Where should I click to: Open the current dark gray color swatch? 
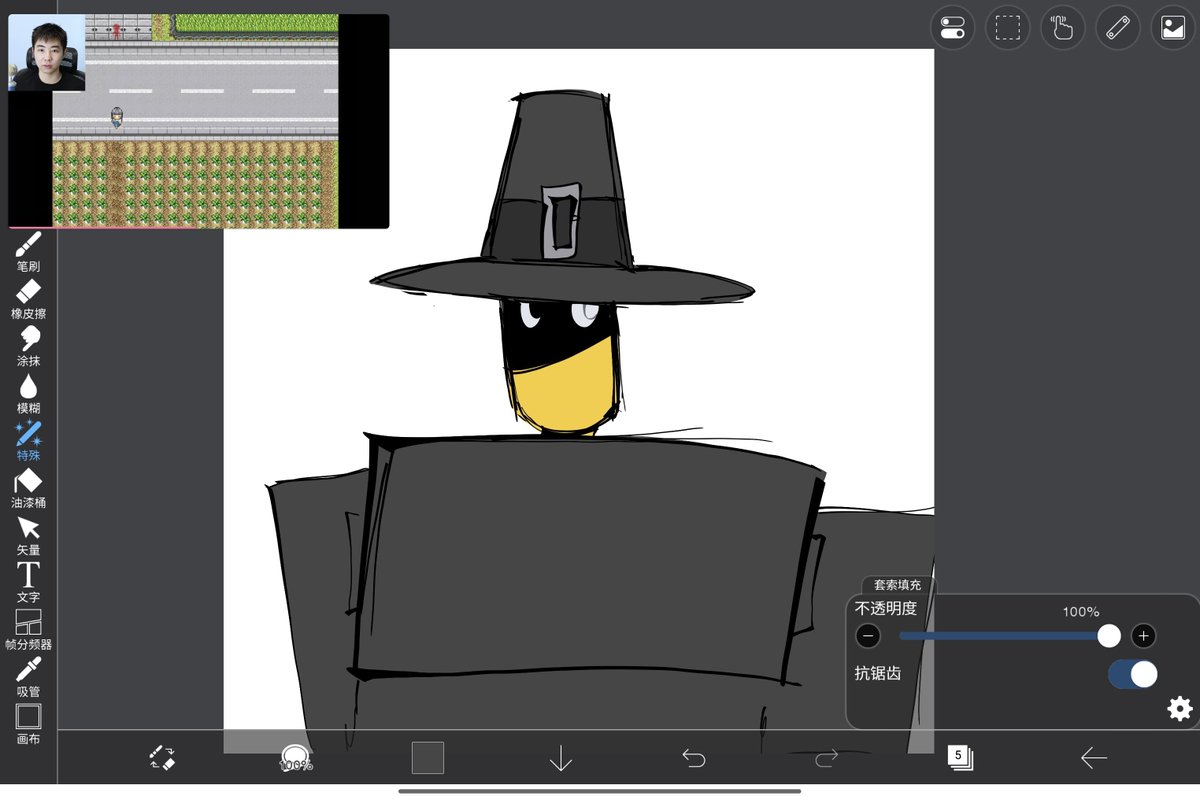tap(428, 758)
